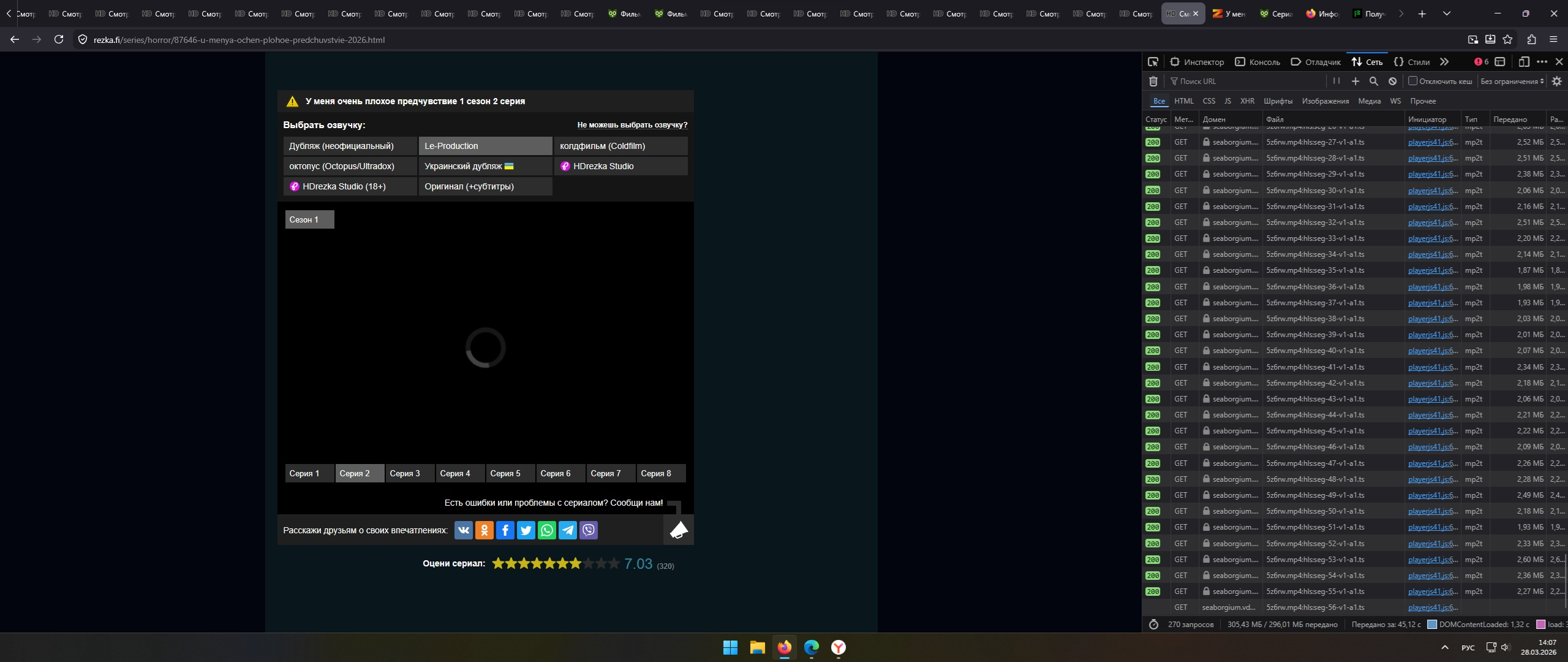Clear network log with trash icon
This screenshot has width=1568, height=662.
[1153, 81]
